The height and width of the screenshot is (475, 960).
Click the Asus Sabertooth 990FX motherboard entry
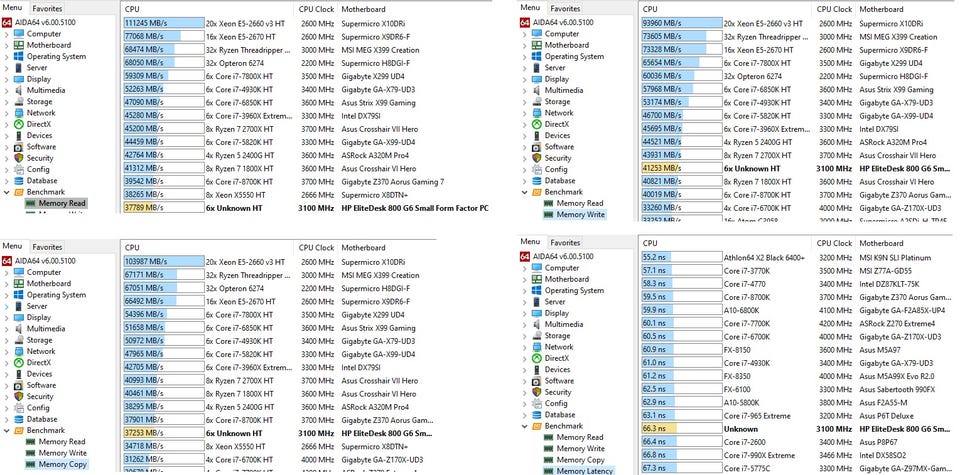pyautogui.click(x=897, y=389)
